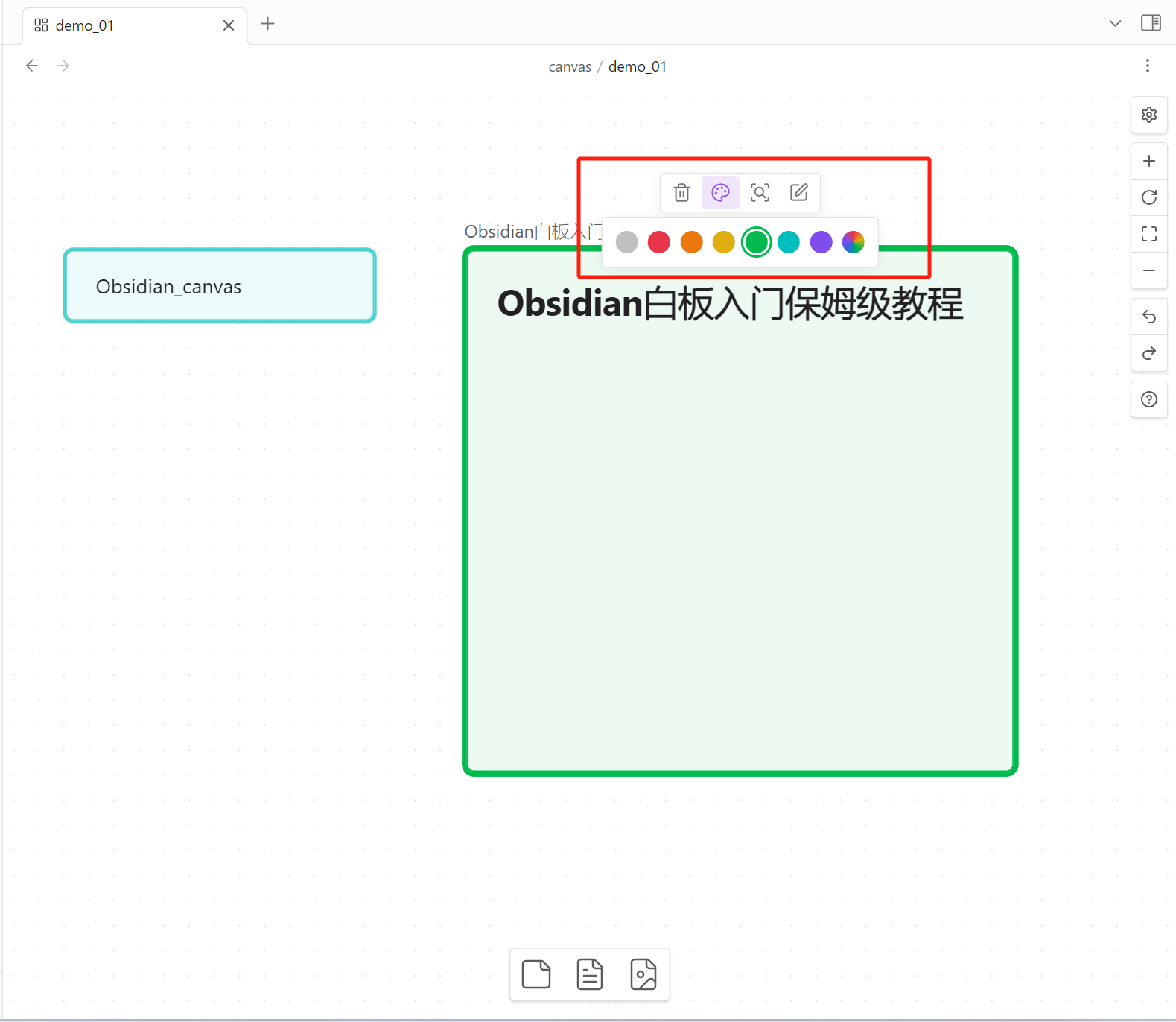Add media from vault
Viewport: 1176px width, 1022px height.
pos(643,974)
